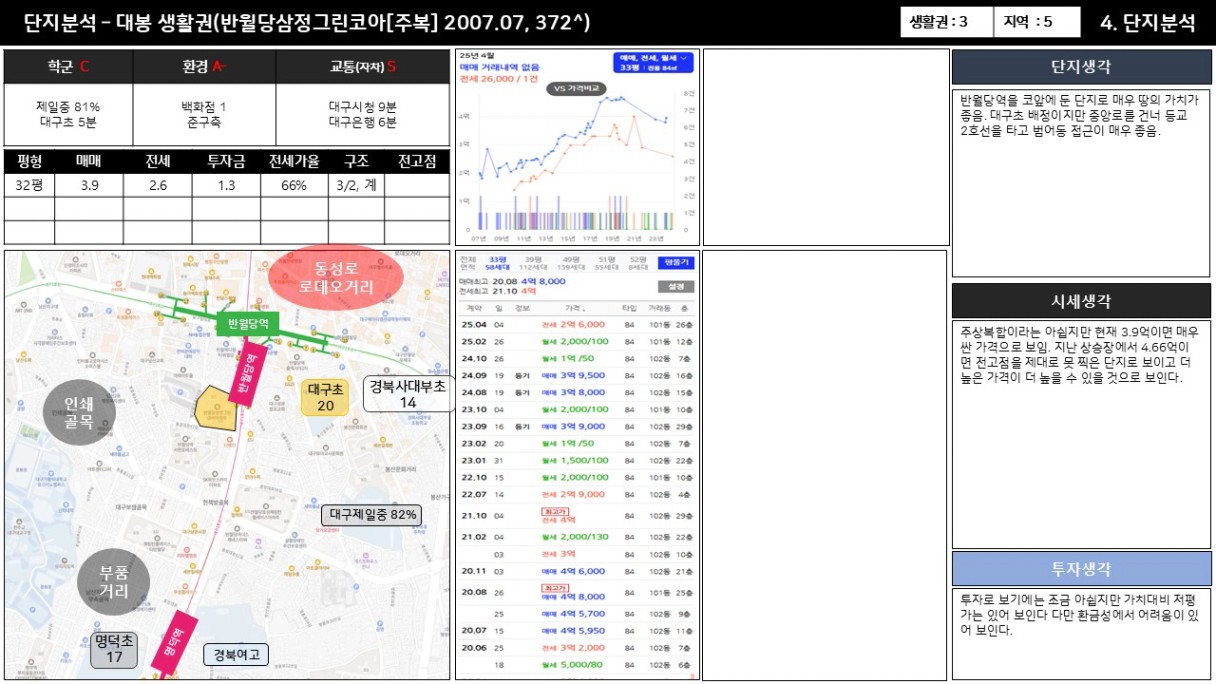
Task: Click the red 동성로 로데오거리 oval
Action: point(335,277)
